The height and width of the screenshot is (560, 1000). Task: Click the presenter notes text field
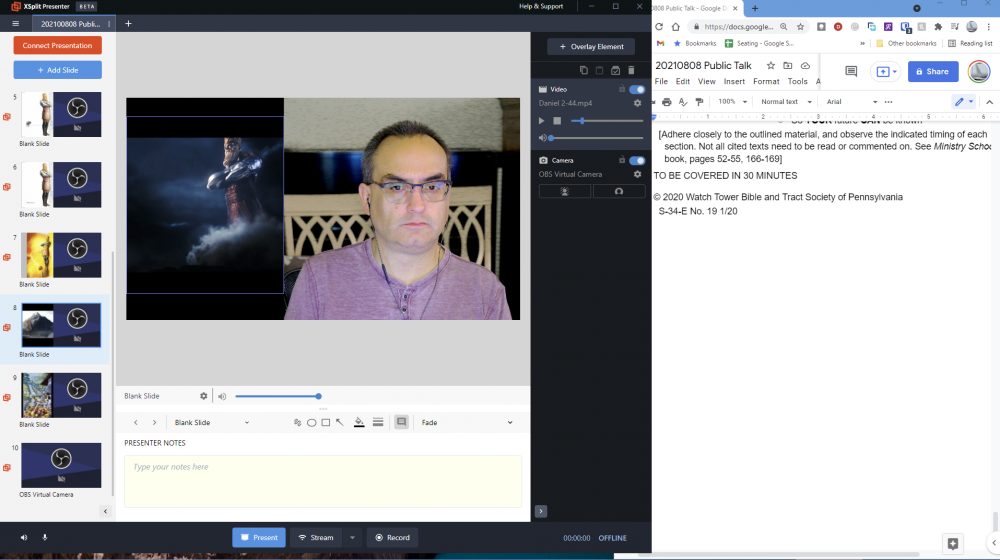tap(323, 482)
